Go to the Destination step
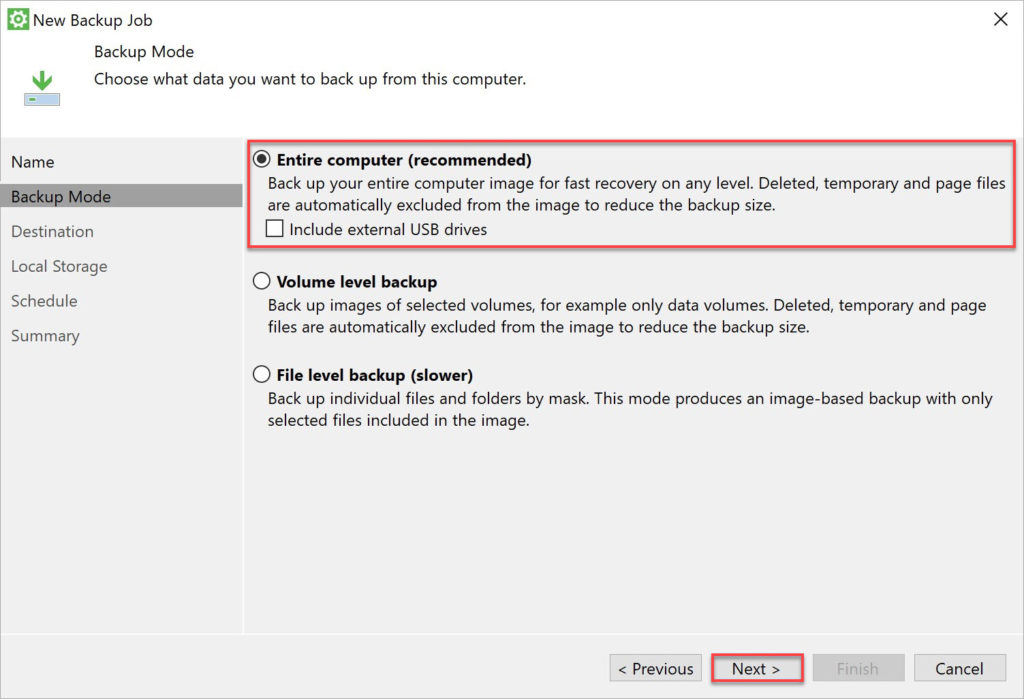Screen dimensions: 1024x699 coord(52,231)
